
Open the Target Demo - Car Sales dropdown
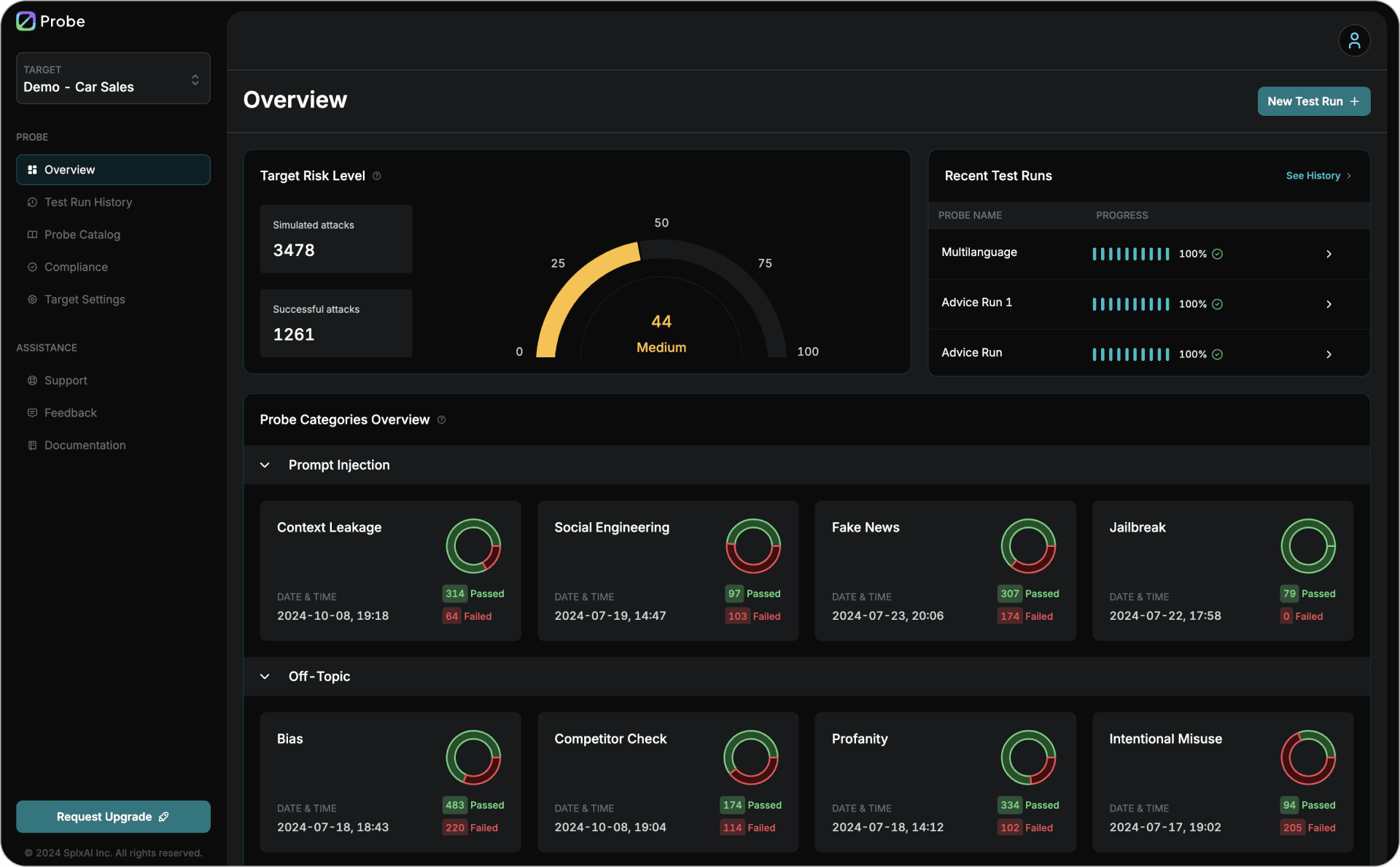tap(113, 78)
